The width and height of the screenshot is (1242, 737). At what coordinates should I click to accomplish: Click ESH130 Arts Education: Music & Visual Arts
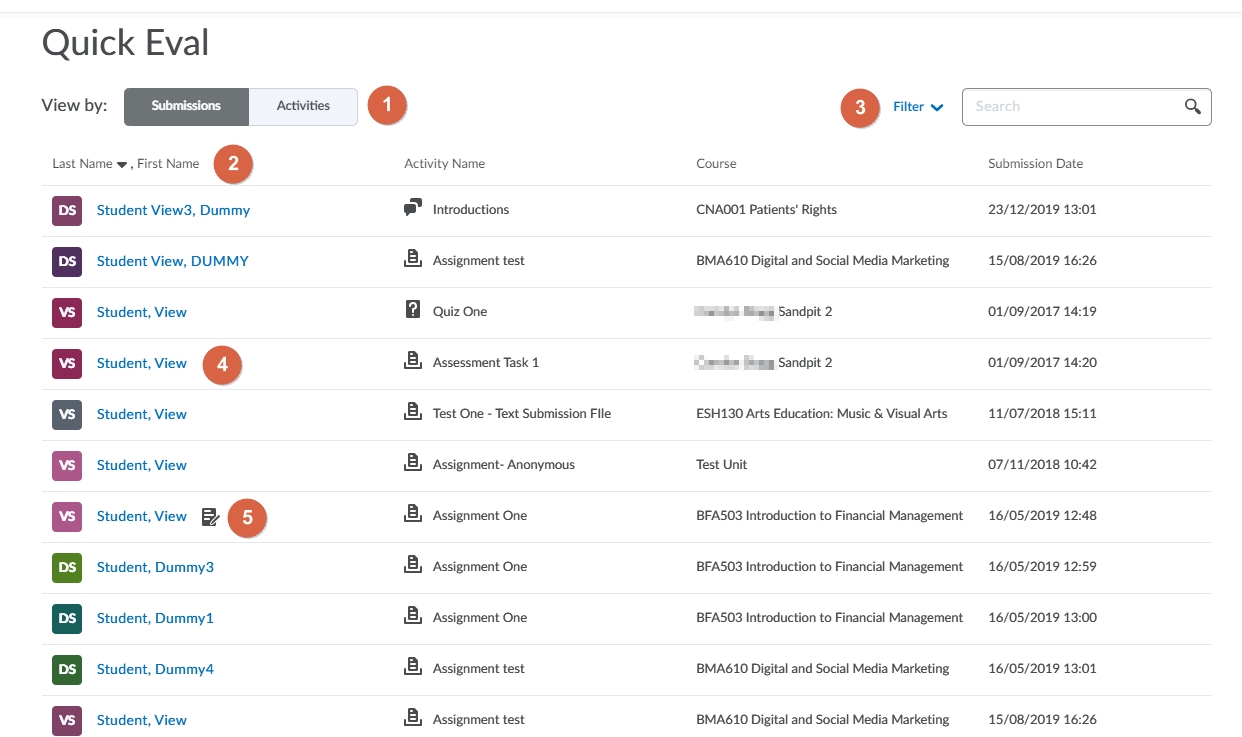pos(822,414)
